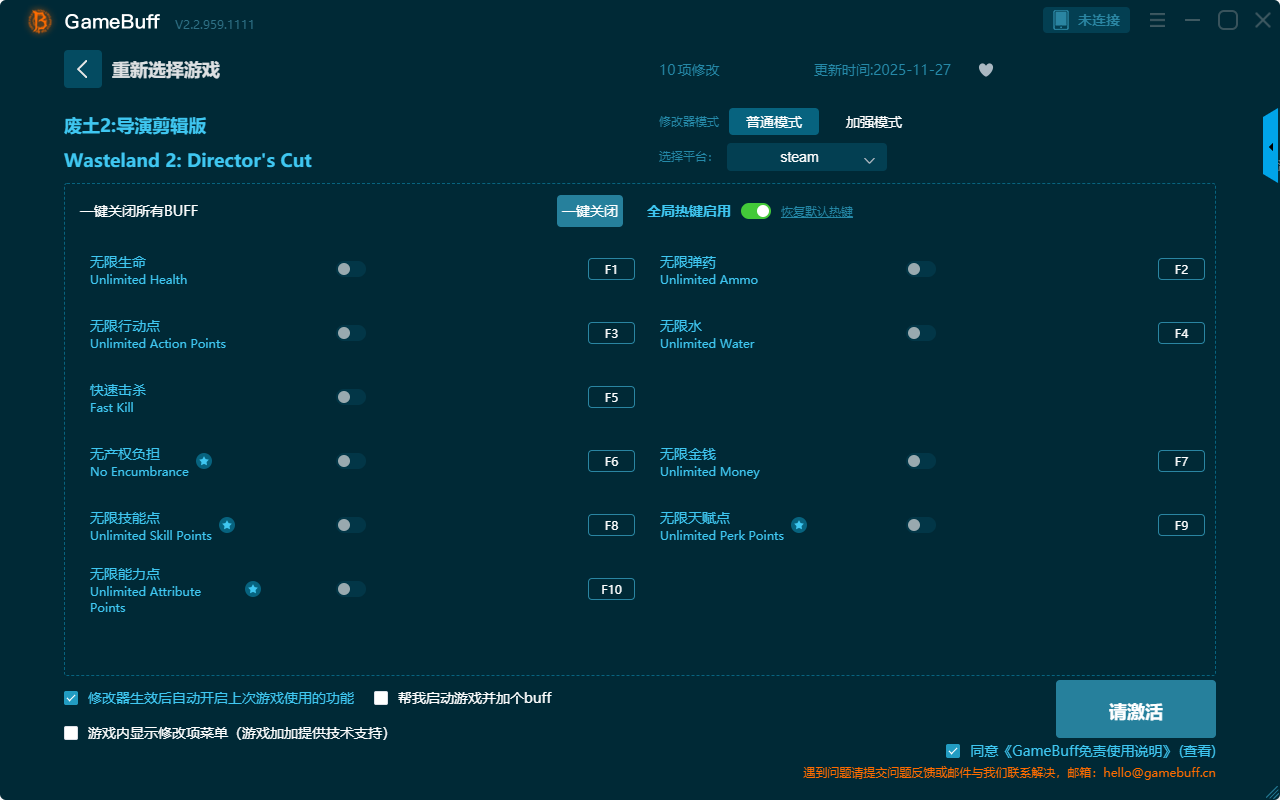
Task: Open the steam platform dropdown
Action: pos(806,157)
